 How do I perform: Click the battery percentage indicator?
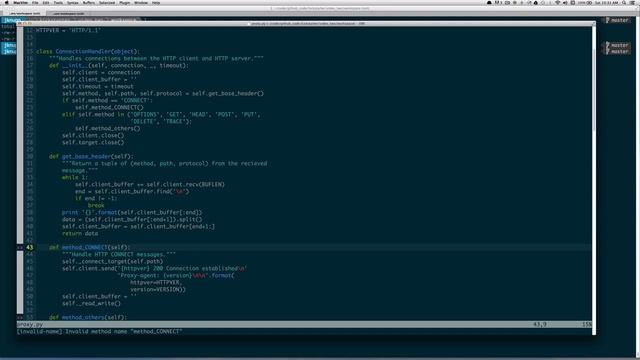click(584, 2)
